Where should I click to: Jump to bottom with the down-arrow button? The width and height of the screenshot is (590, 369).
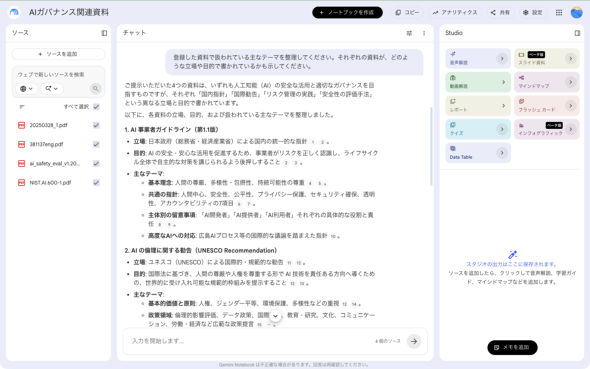point(275,316)
